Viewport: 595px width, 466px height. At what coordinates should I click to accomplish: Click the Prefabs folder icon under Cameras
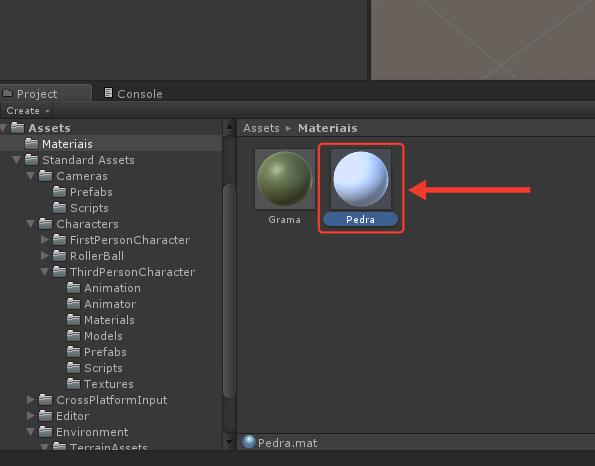[59, 192]
